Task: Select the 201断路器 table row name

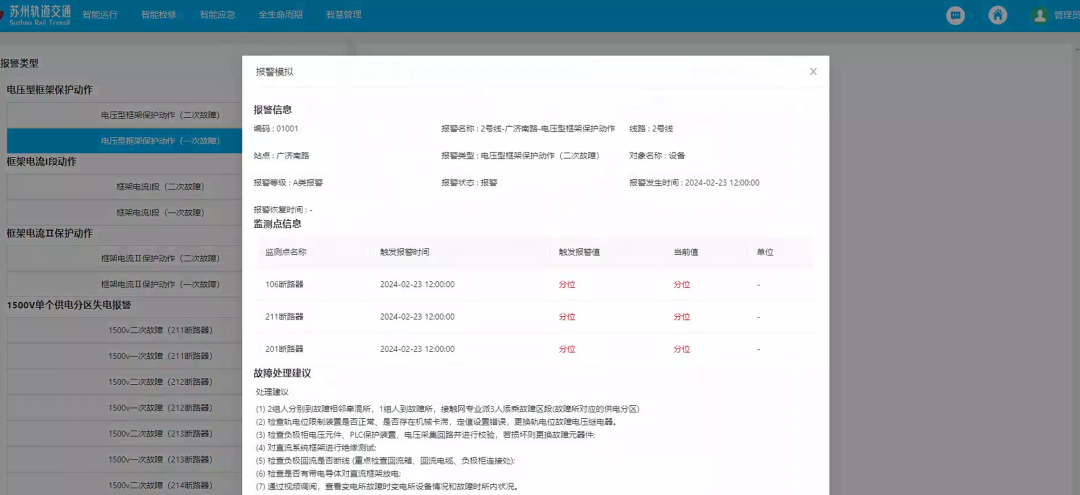Action: pyautogui.click(x=284, y=349)
